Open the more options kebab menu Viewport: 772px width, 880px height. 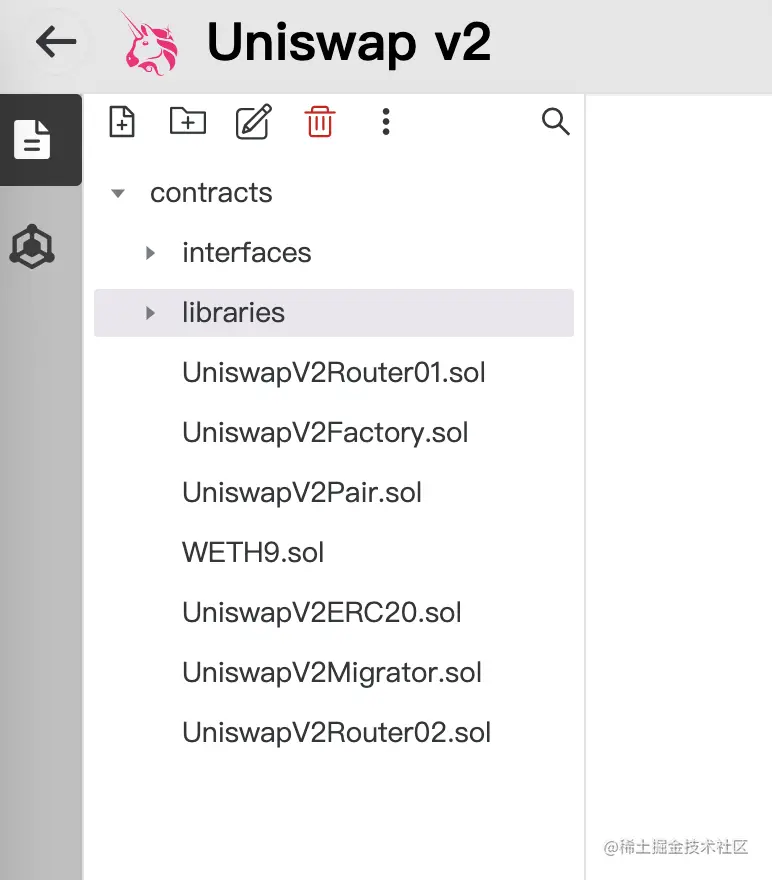pyautogui.click(x=386, y=122)
